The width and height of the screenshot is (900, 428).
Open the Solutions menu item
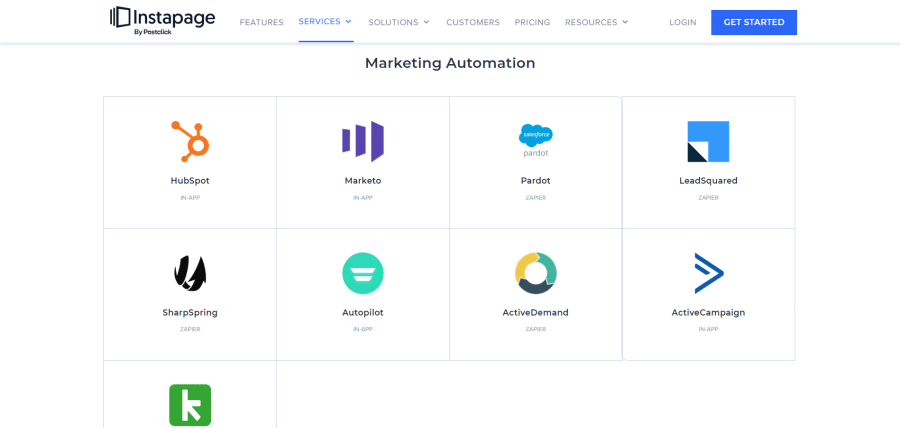[x=393, y=22]
